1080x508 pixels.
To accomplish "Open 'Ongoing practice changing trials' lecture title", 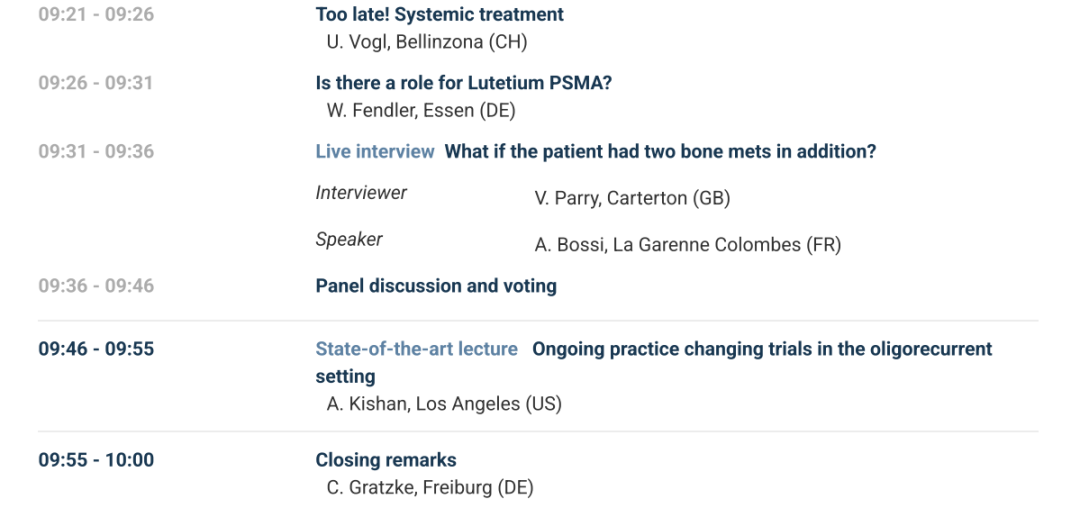I will click(762, 349).
